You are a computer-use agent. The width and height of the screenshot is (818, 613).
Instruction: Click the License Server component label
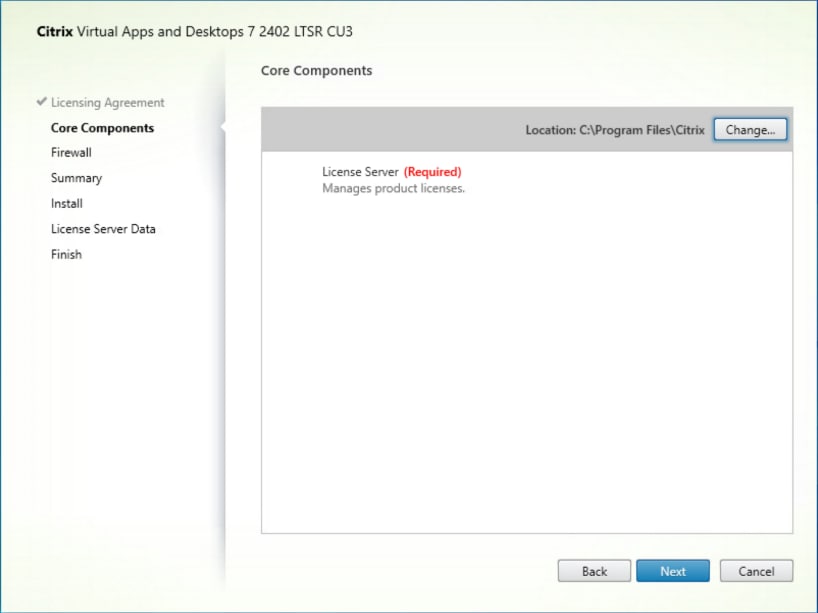tap(360, 172)
